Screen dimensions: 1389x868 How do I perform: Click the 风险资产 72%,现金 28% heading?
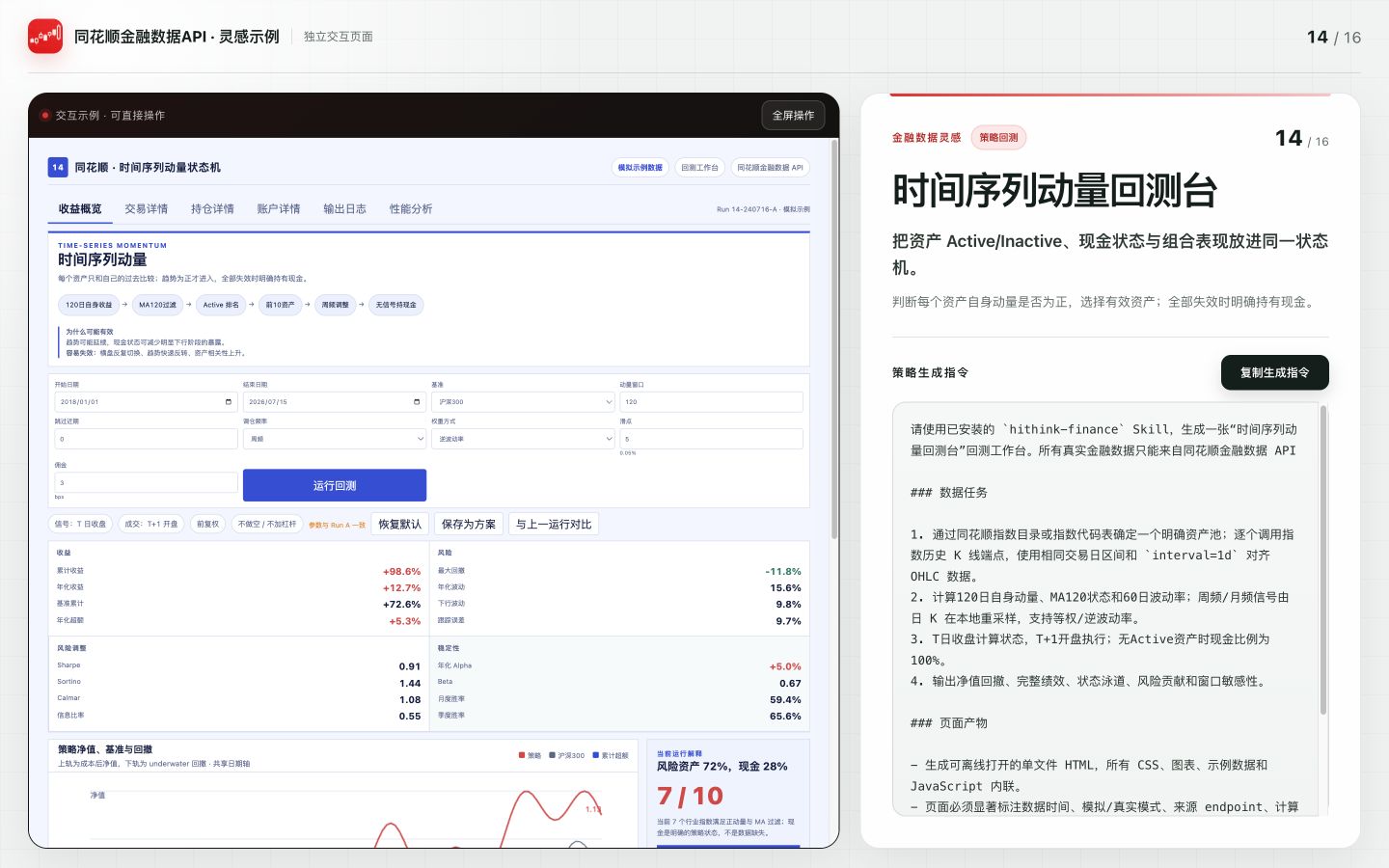[x=722, y=767]
